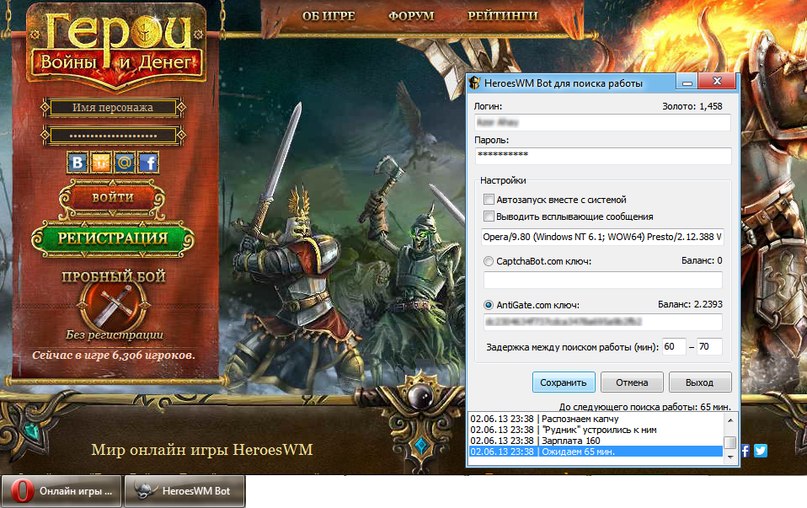Image resolution: width=807 pixels, height=508 pixels.
Task: Click the Герои Войны и Денег logo
Action: 116,46
